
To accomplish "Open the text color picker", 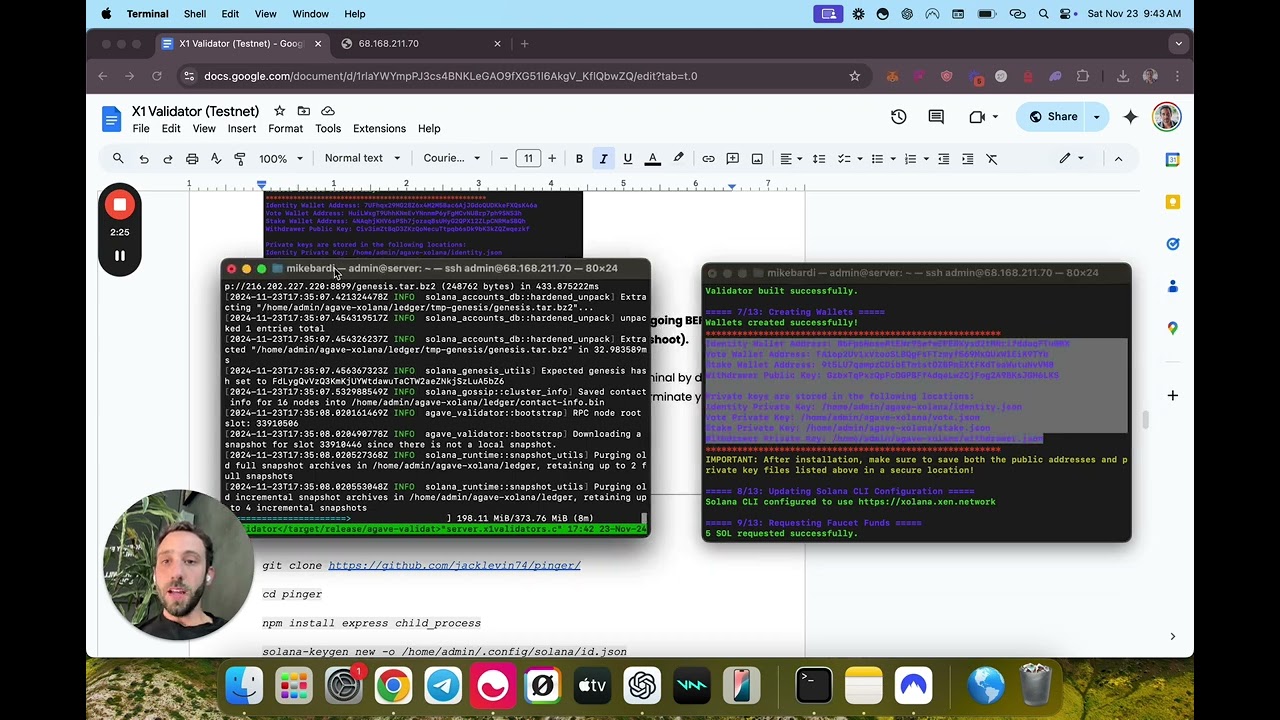I will click(x=652, y=158).
